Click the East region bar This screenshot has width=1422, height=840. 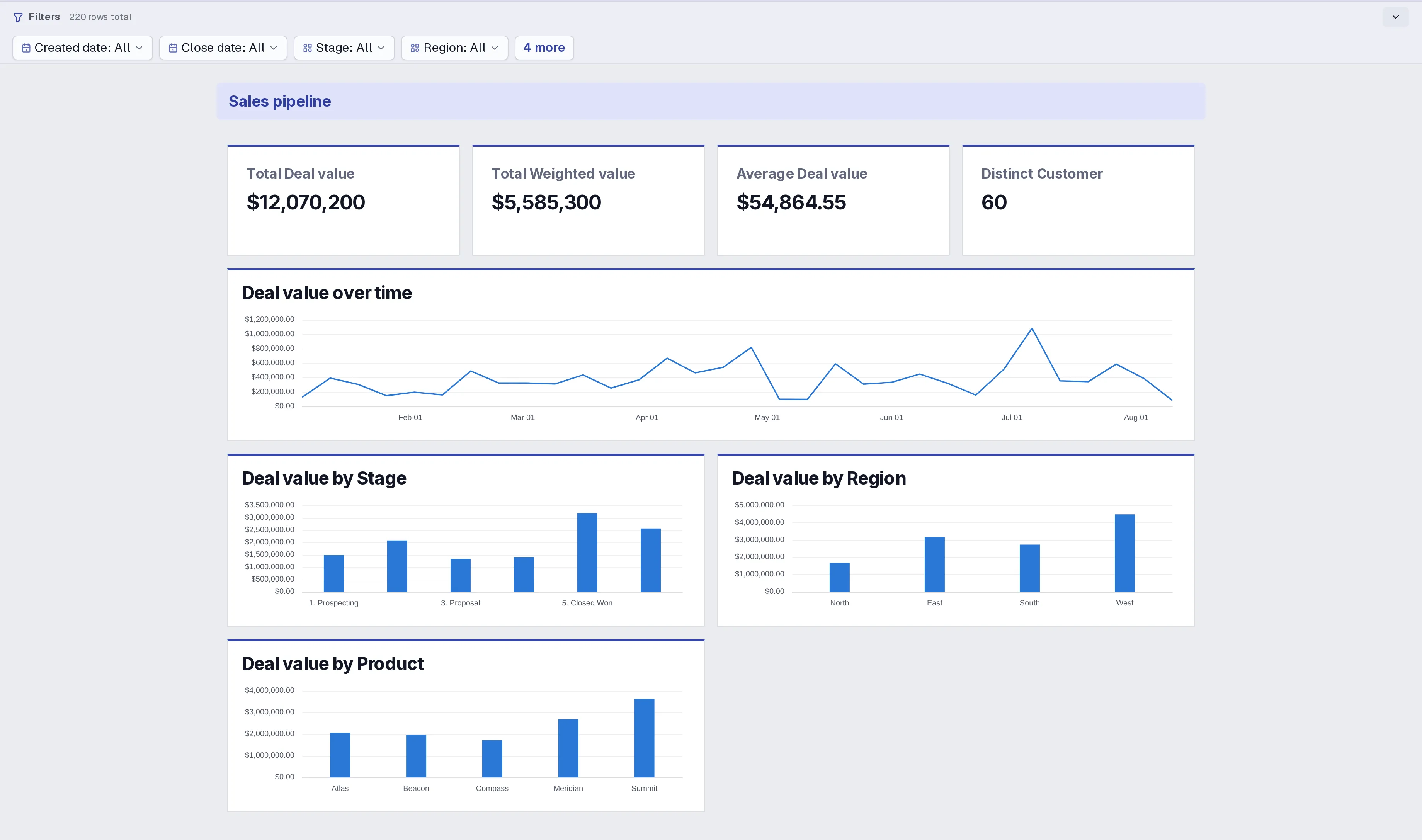click(x=935, y=565)
